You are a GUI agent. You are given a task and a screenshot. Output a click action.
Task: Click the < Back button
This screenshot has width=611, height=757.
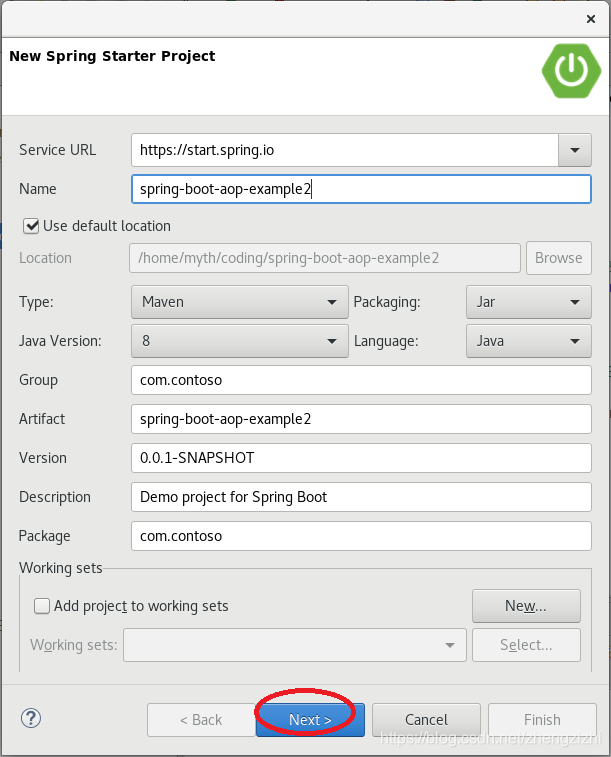coord(201,719)
